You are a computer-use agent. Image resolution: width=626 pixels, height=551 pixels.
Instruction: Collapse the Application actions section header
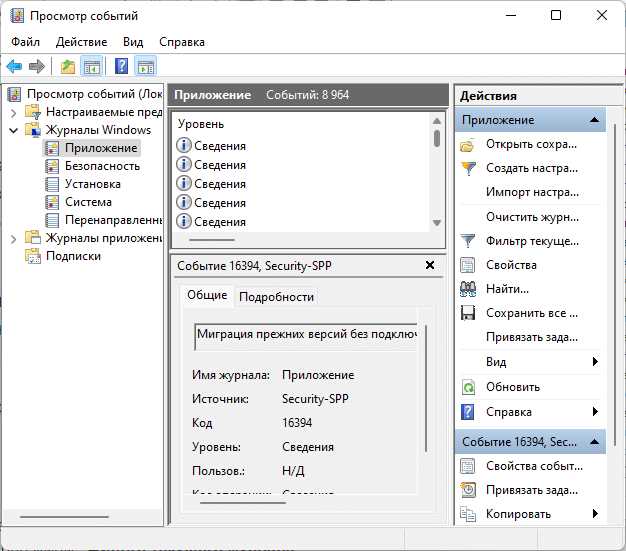coord(595,120)
